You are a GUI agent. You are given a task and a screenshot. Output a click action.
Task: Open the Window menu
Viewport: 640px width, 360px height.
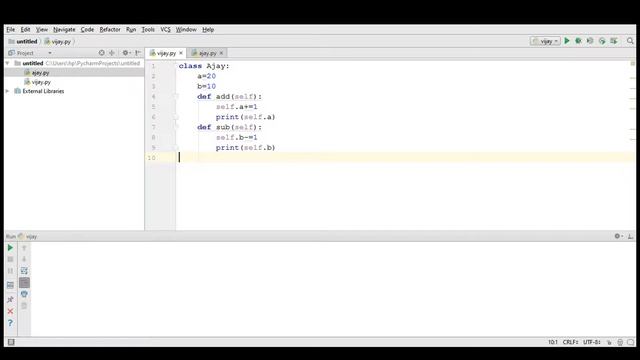186,29
